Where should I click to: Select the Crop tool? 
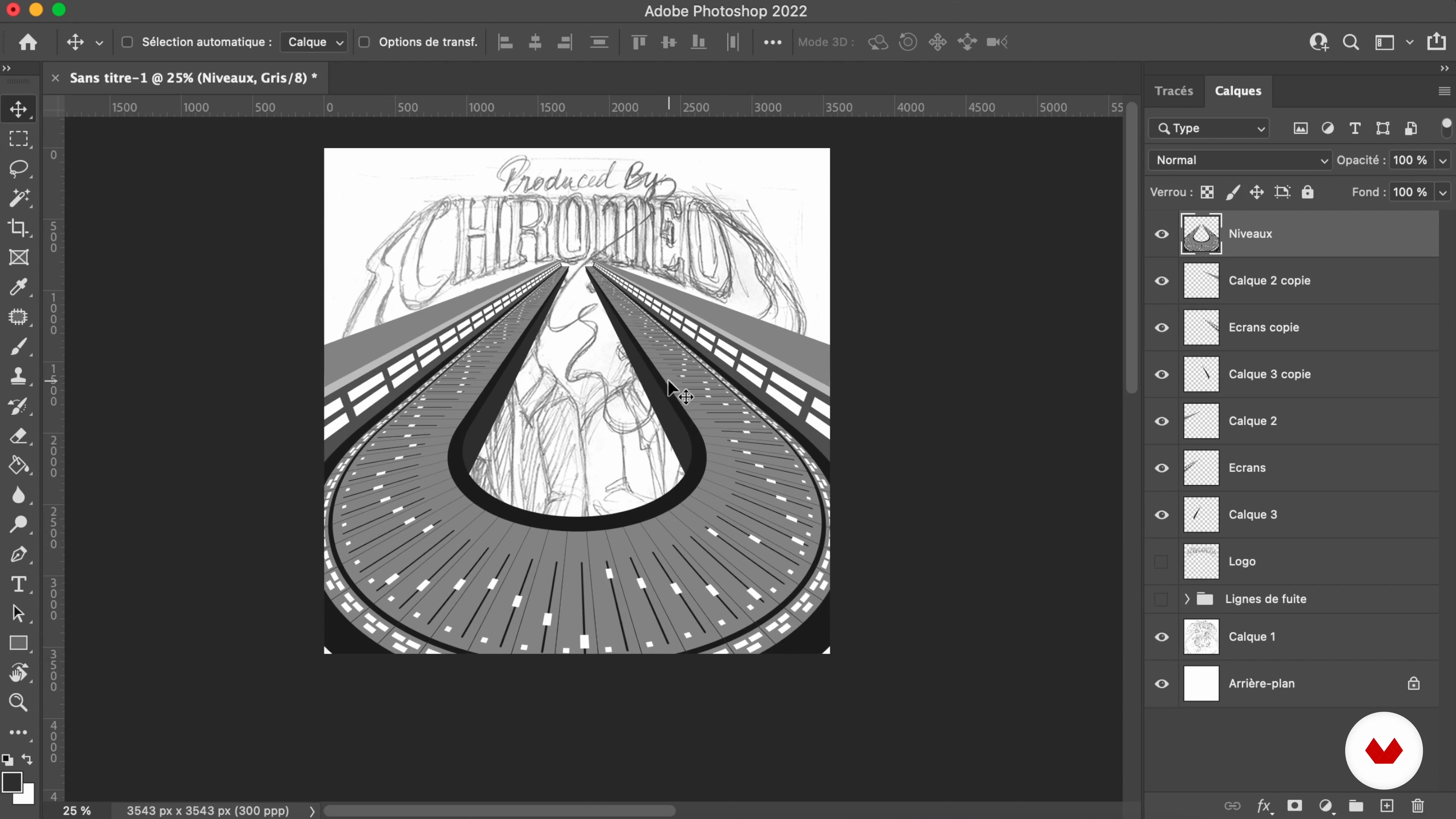point(19,228)
